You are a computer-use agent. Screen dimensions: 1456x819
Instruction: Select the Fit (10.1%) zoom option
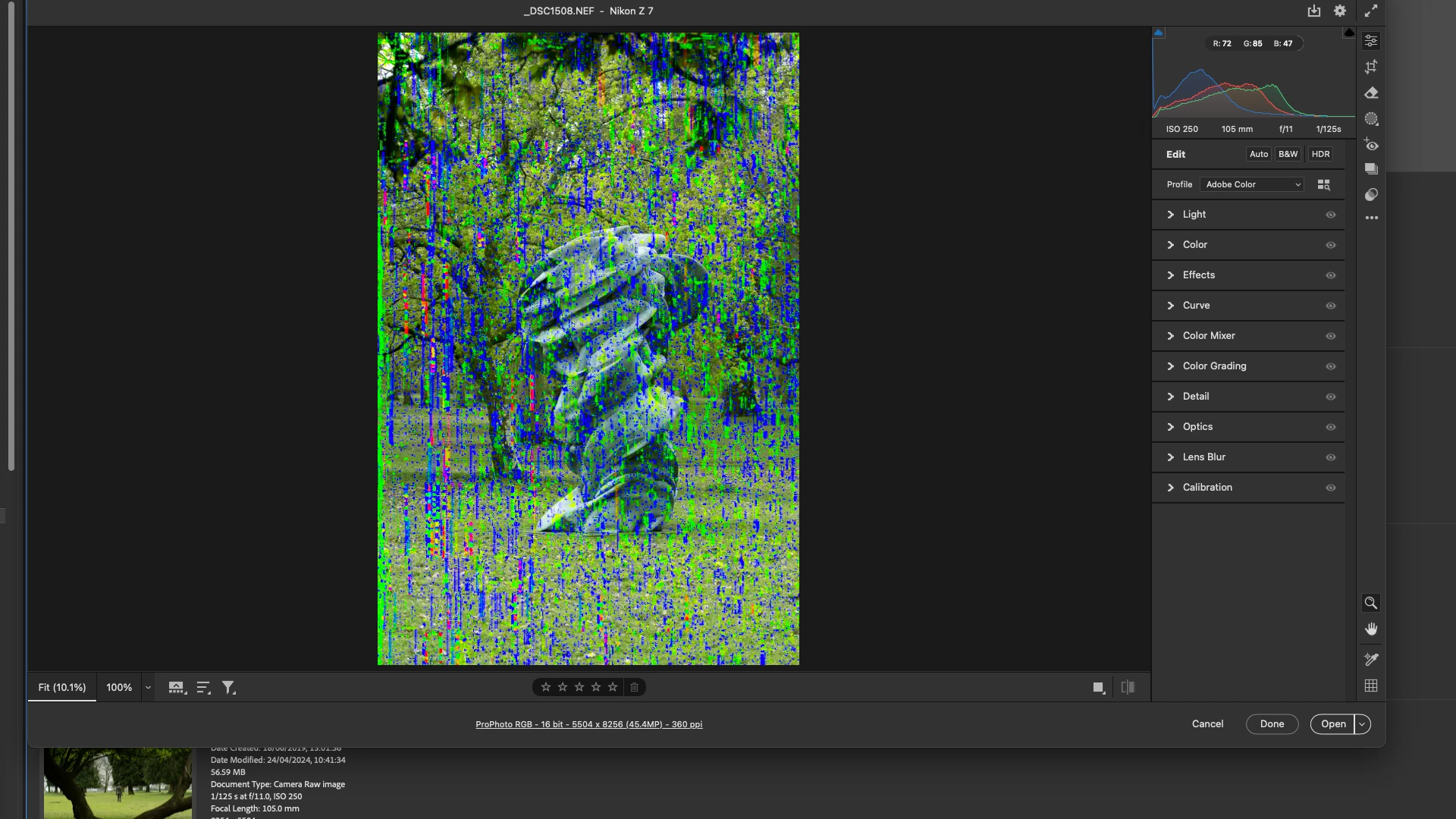pyautogui.click(x=62, y=687)
